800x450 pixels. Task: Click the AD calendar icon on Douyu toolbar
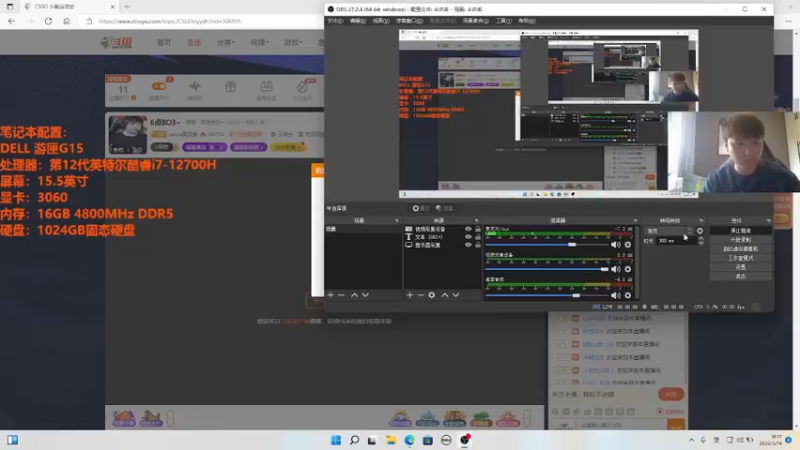click(x=266, y=86)
